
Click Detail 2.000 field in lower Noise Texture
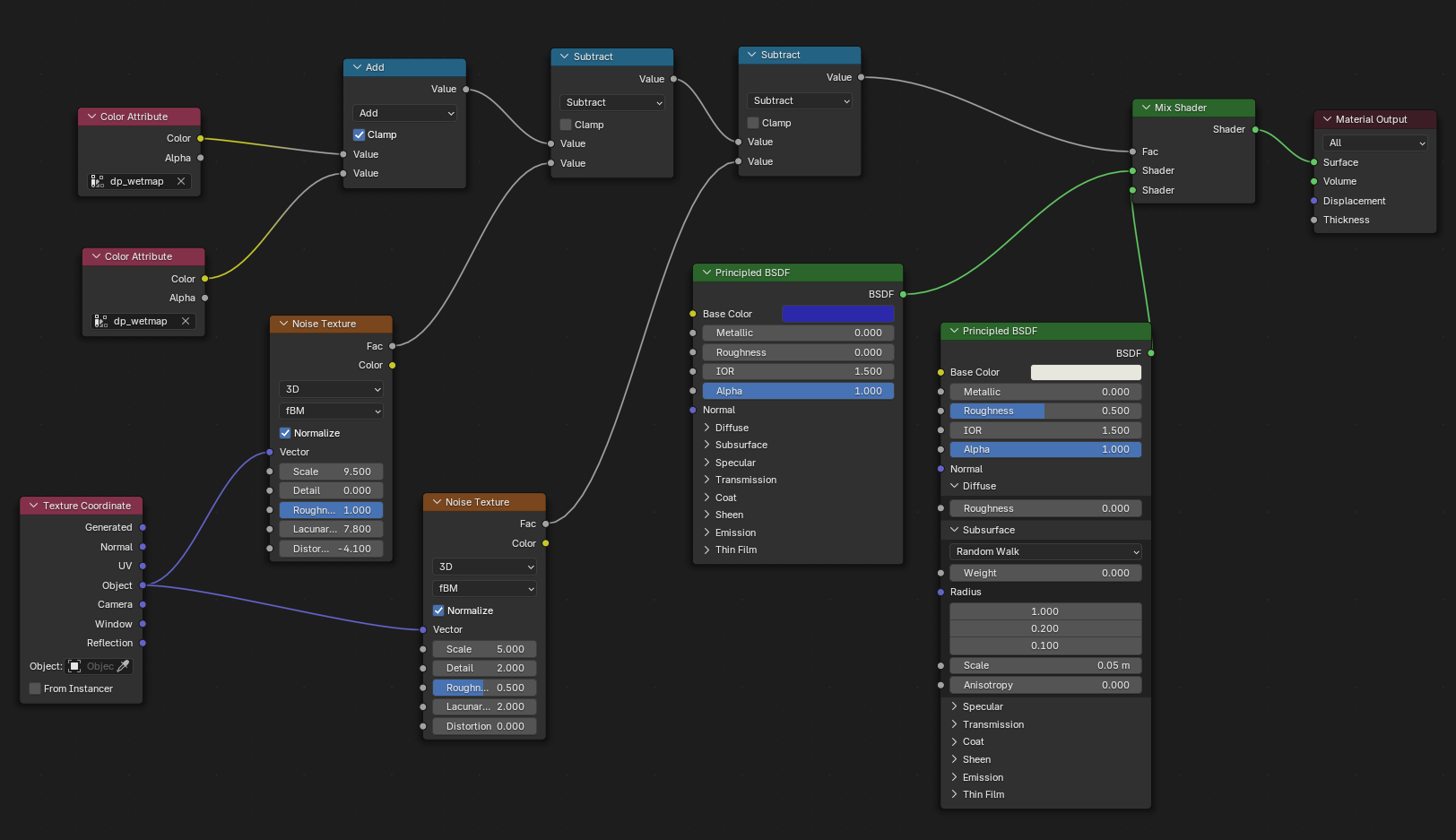pyautogui.click(x=484, y=668)
